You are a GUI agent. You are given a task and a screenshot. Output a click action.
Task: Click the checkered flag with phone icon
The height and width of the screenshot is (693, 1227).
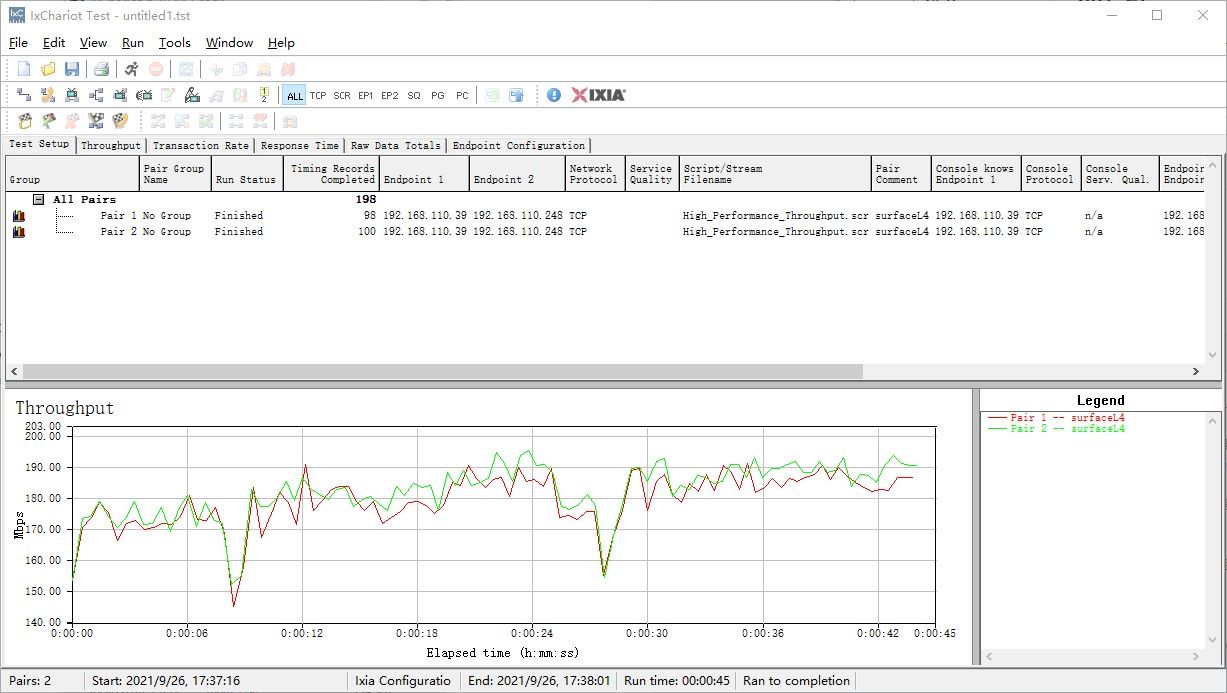click(x=120, y=121)
